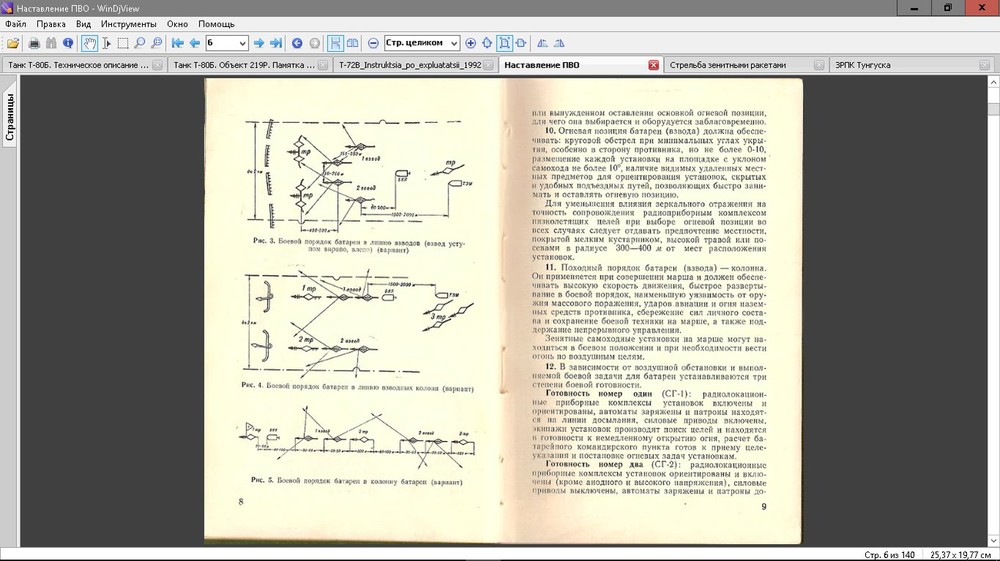Viewport: 1000px width, 561px height.
Task: Minimize the WinDjView window
Action: click(x=915, y=8)
